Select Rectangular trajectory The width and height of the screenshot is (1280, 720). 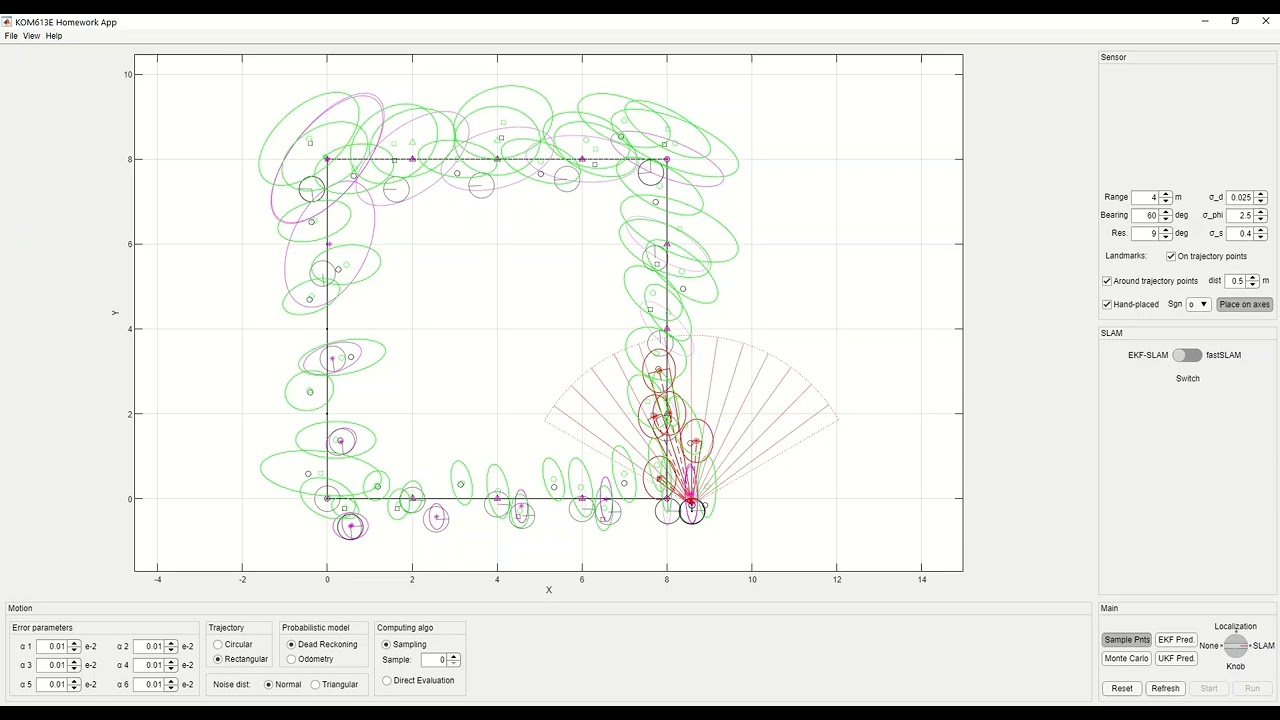coord(218,659)
